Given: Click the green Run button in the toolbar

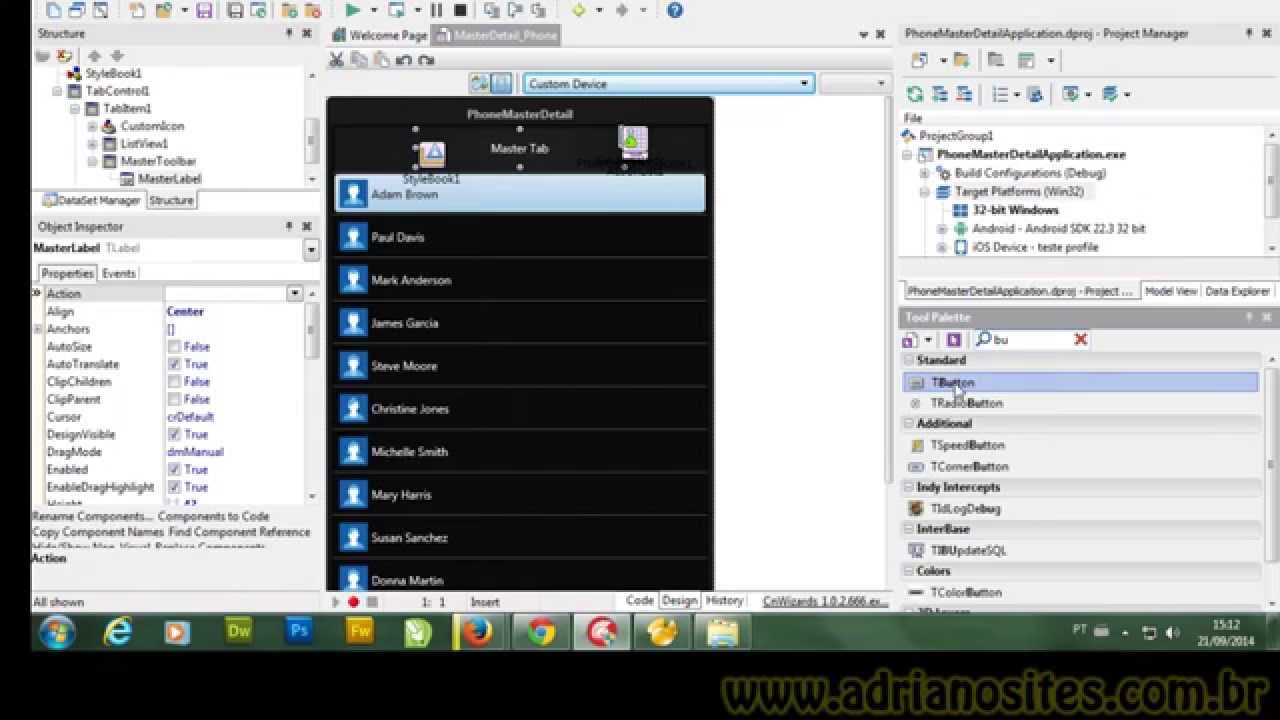Looking at the screenshot, I should click(352, 10).
